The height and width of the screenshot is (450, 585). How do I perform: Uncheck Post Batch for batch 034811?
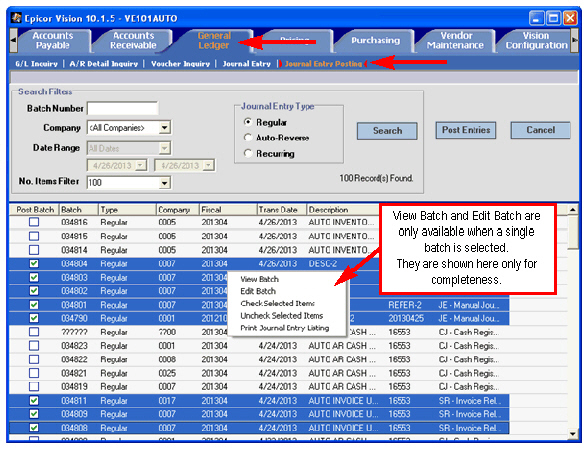point(34,400)
